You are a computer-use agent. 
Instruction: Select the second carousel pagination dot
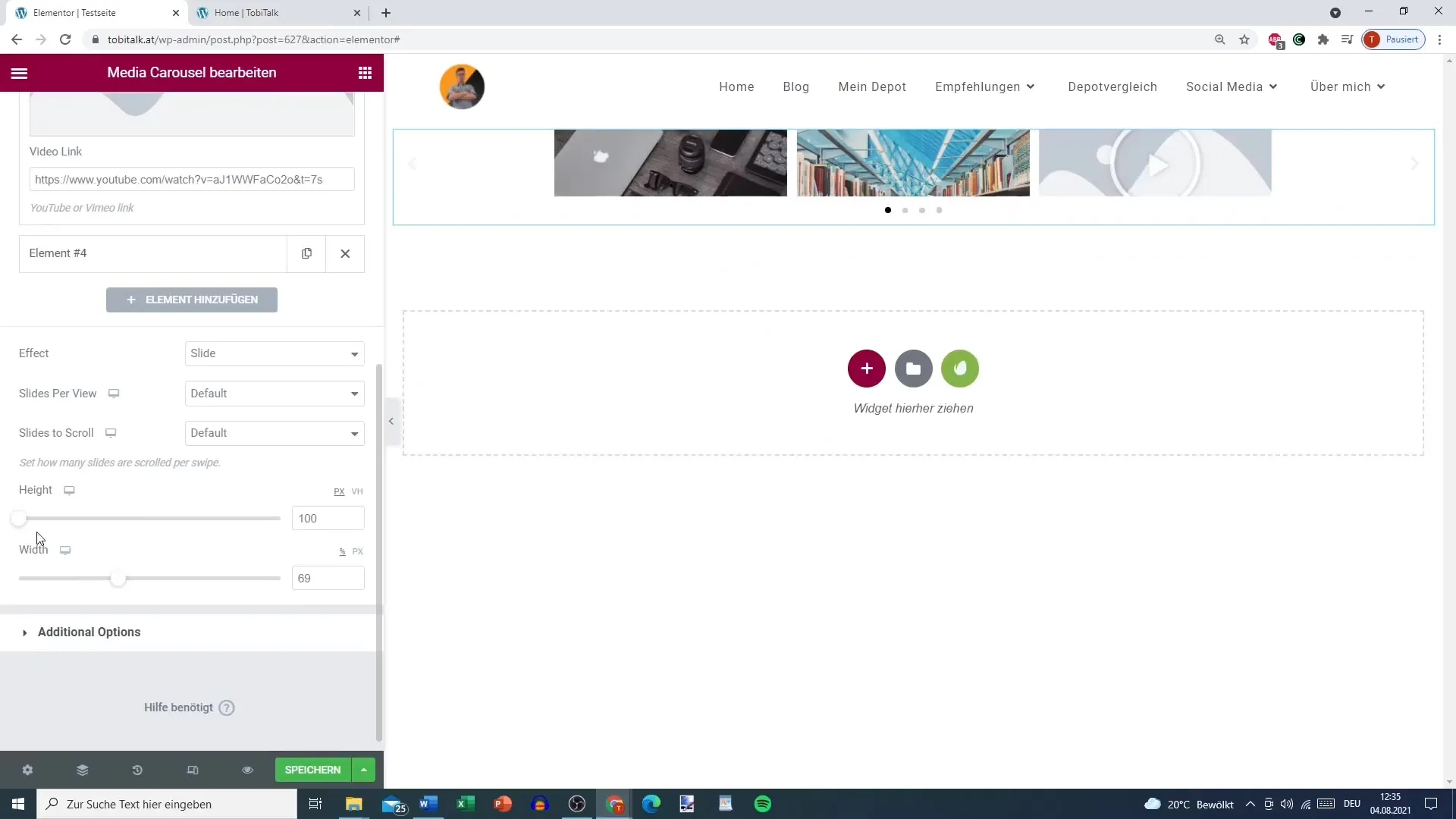point(905,210)
